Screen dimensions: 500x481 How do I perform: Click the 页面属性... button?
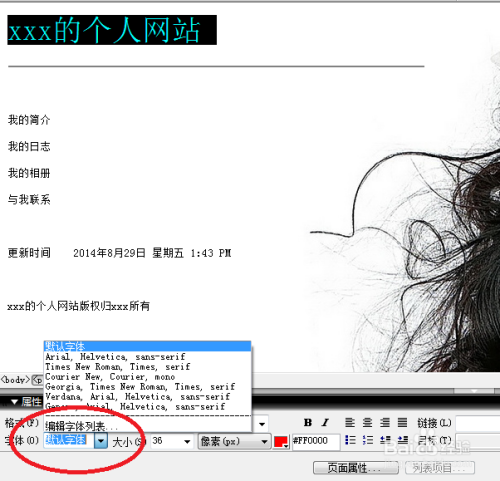[355, 468]
